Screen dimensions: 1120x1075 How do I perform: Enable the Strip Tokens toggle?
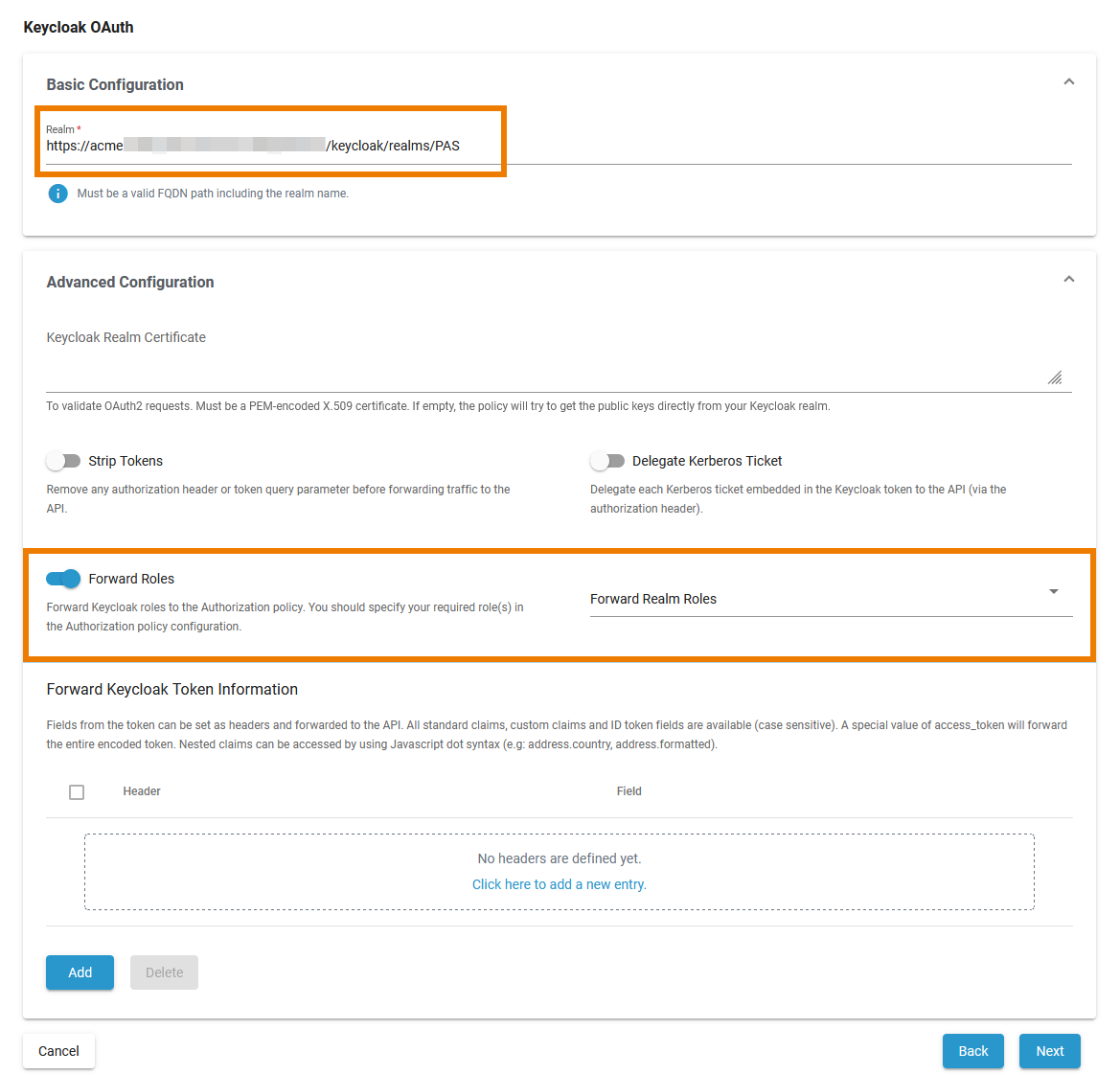(63, 461)
